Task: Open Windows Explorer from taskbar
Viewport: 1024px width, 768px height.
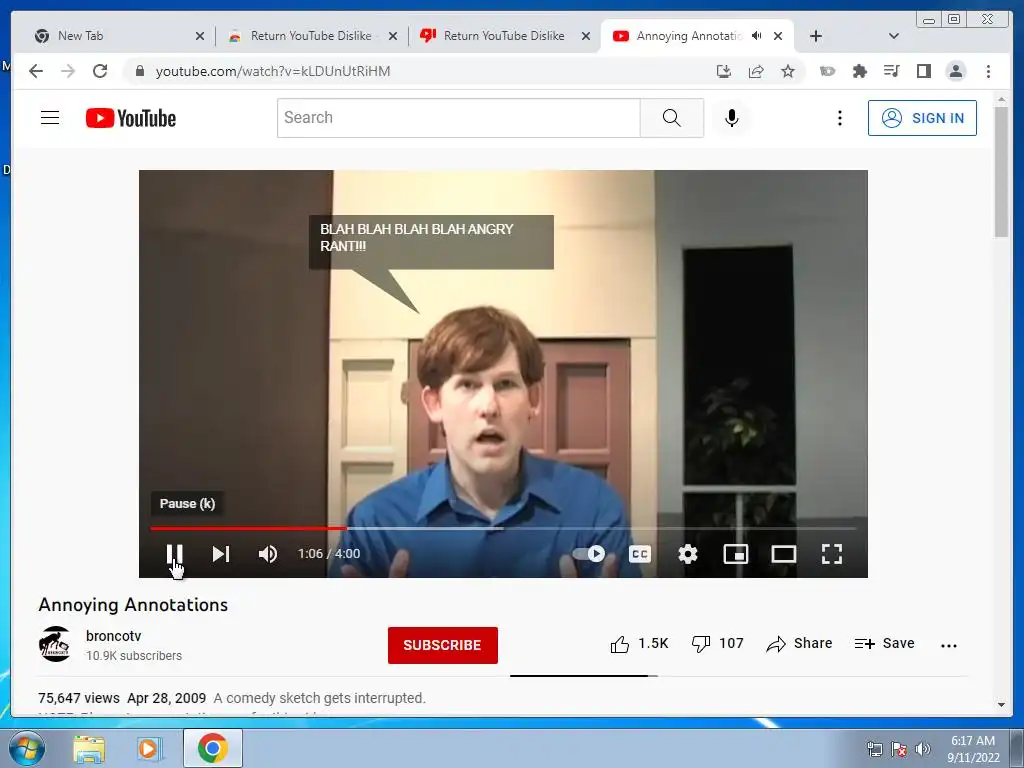Action: click(x=89, y=748)
